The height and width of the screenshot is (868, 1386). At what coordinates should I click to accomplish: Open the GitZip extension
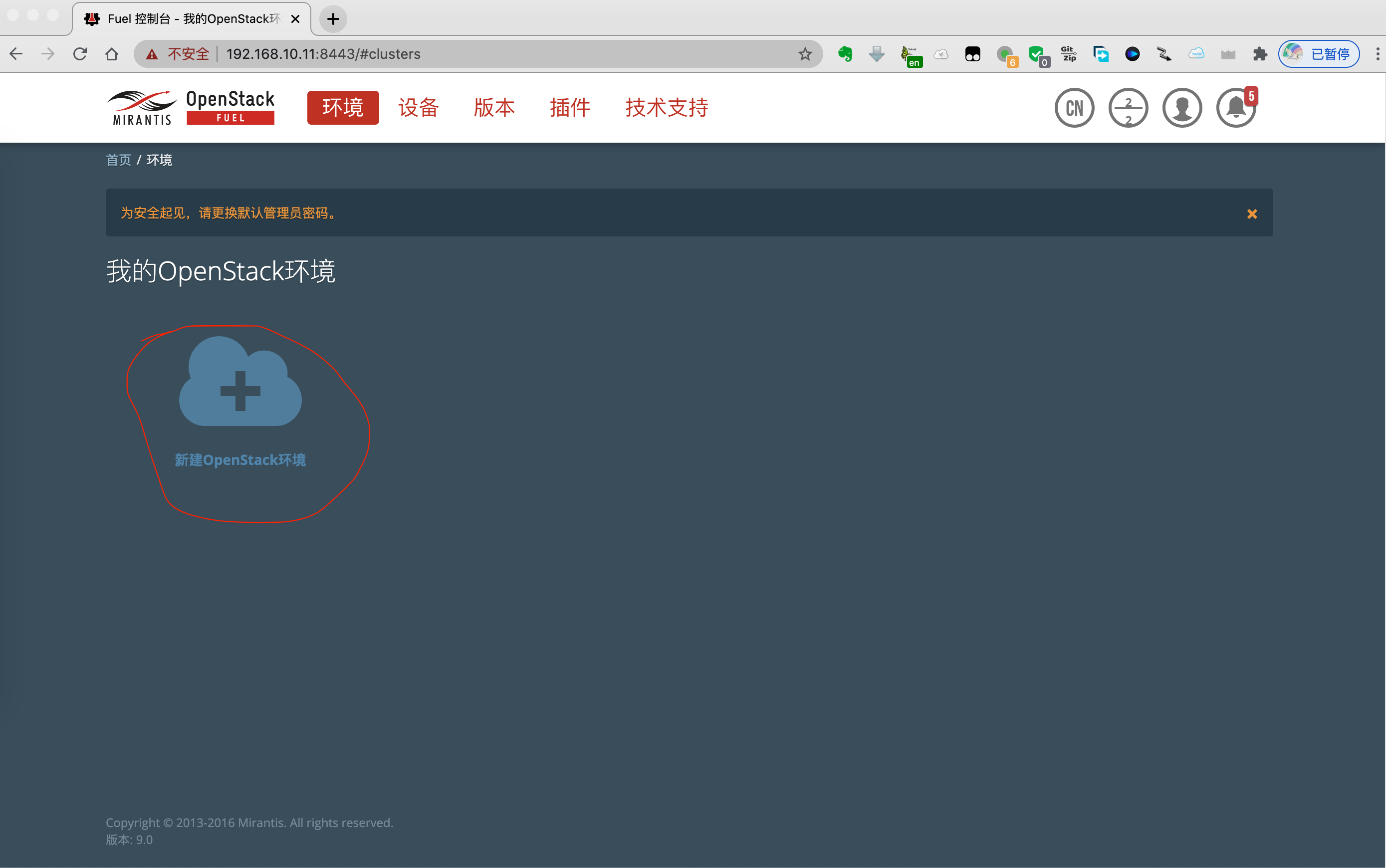click(1069, 54)
